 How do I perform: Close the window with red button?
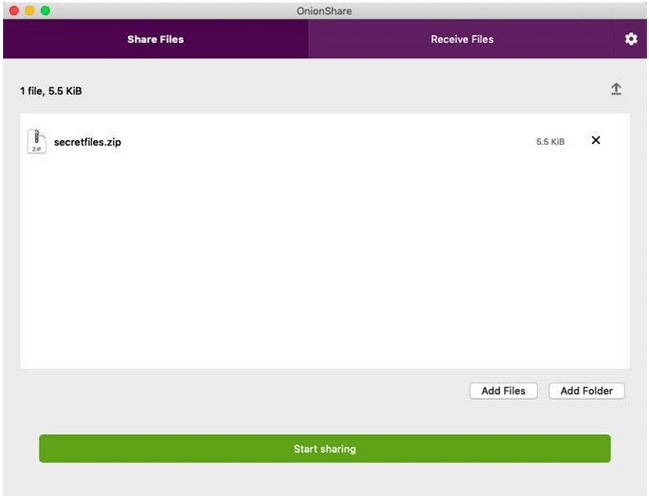pos(14,10)
